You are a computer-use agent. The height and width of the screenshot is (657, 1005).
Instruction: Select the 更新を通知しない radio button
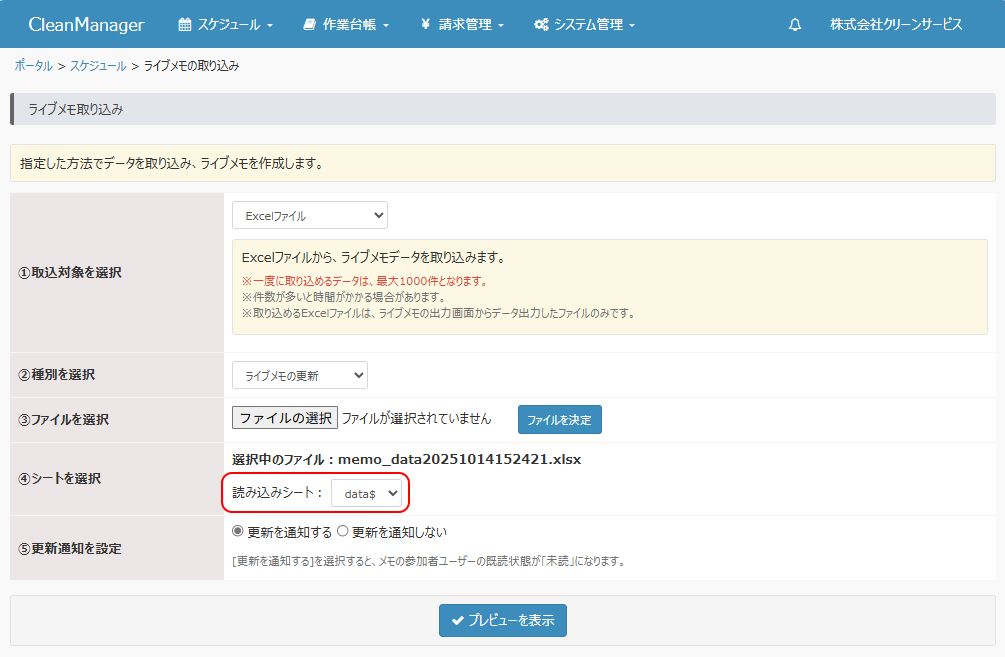tap(343, 532)
